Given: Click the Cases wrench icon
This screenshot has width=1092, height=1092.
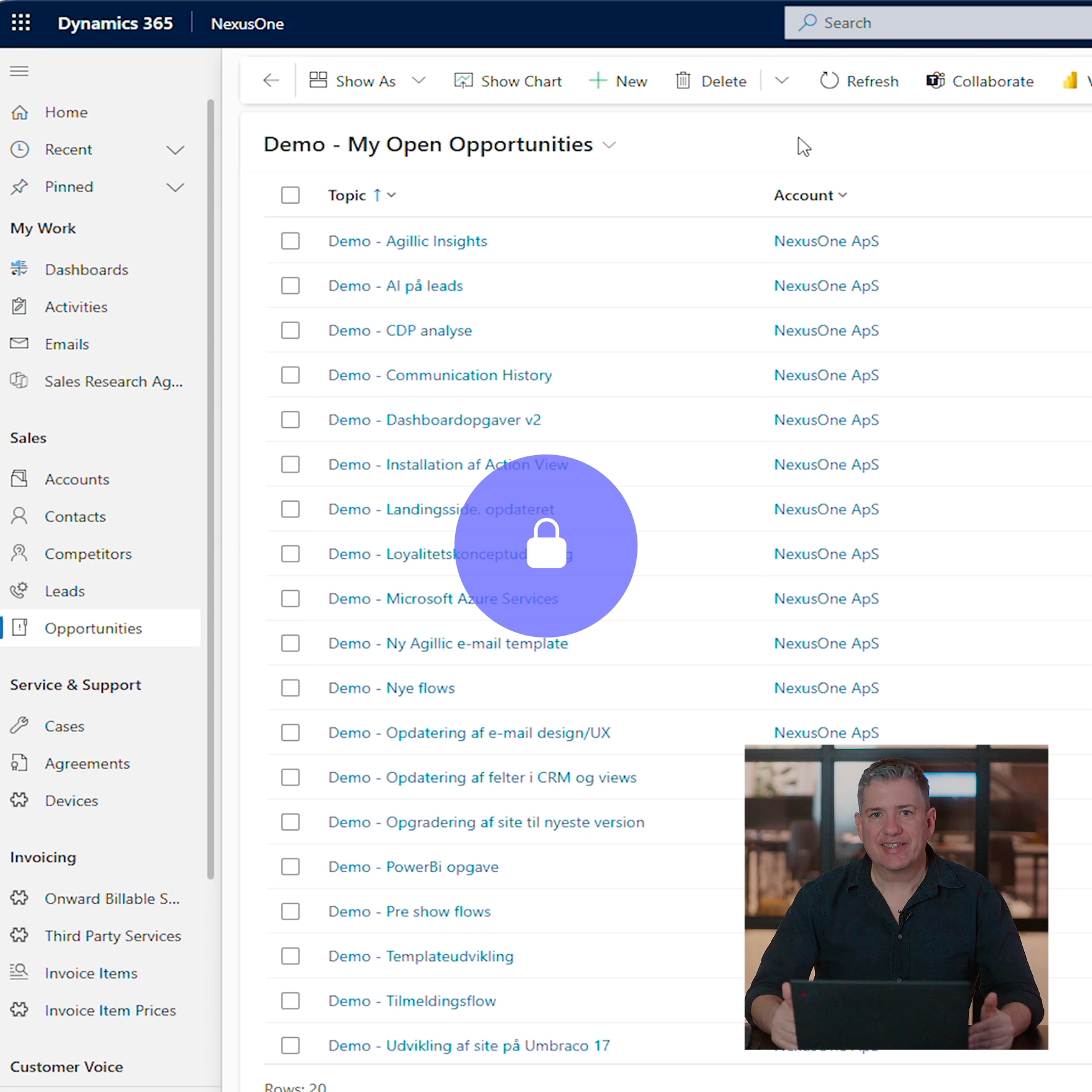Looking at the screenshot, I should (x=20, y=726).
